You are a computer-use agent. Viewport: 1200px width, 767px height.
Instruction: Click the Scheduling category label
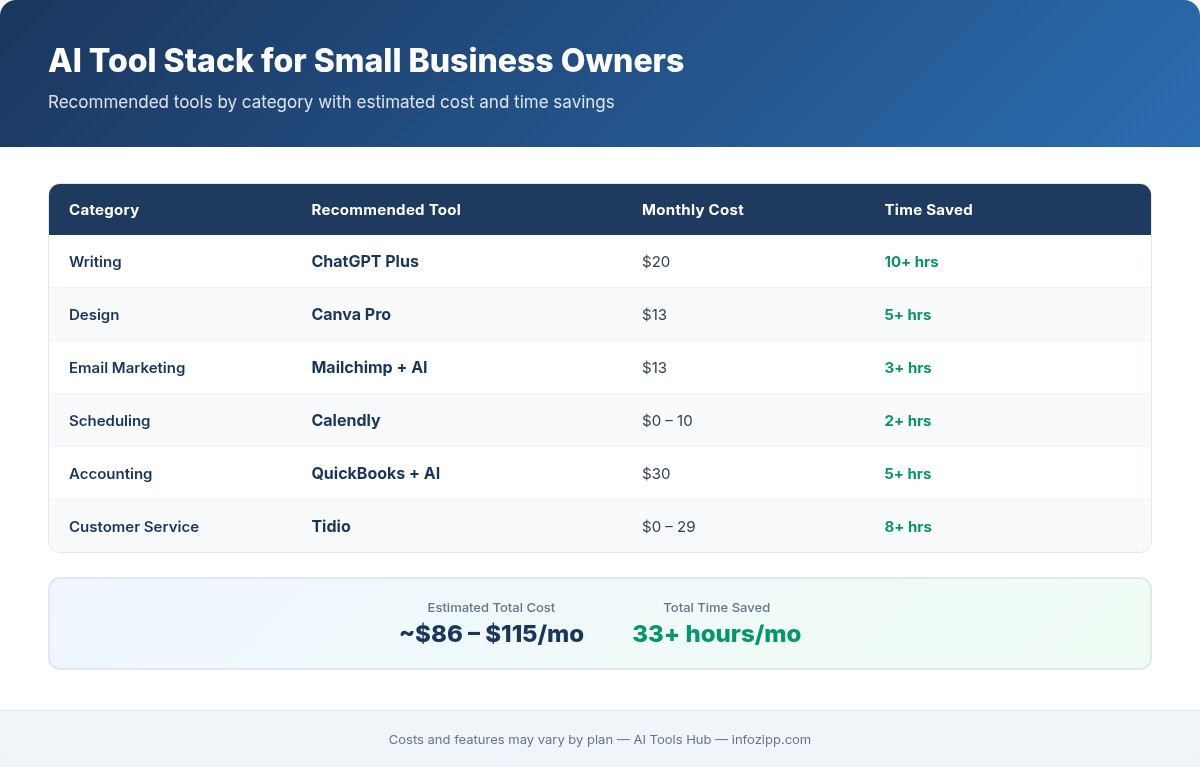click(x=110, y=420)
